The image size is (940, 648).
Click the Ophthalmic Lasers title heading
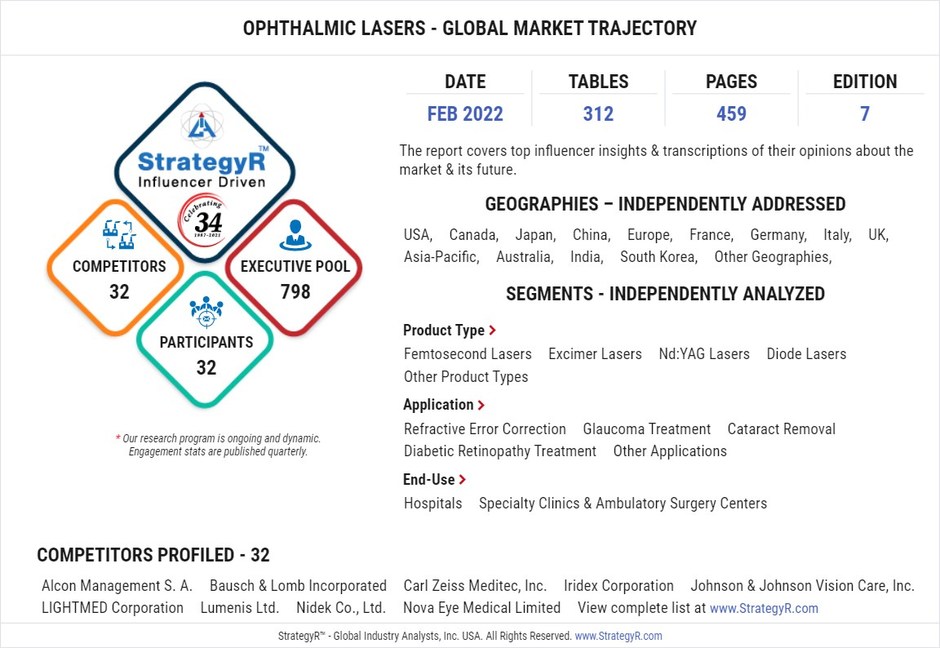pyautogui.click(x=470, y=28)
